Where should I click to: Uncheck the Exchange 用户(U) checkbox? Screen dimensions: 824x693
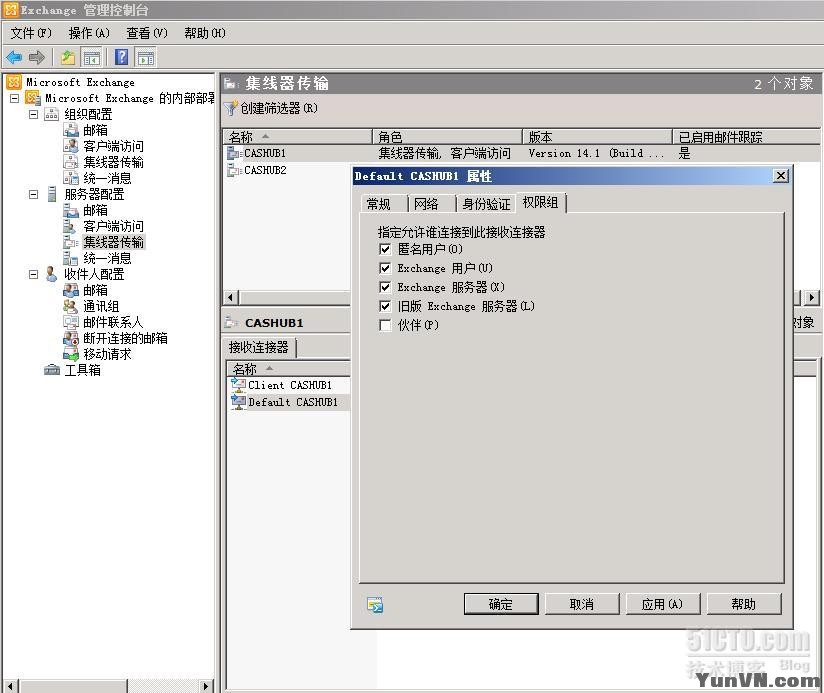(x=385, y=268)
